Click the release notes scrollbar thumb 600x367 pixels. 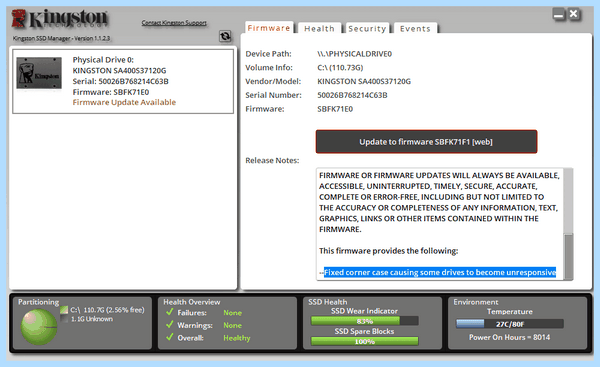tap(569, 256)
